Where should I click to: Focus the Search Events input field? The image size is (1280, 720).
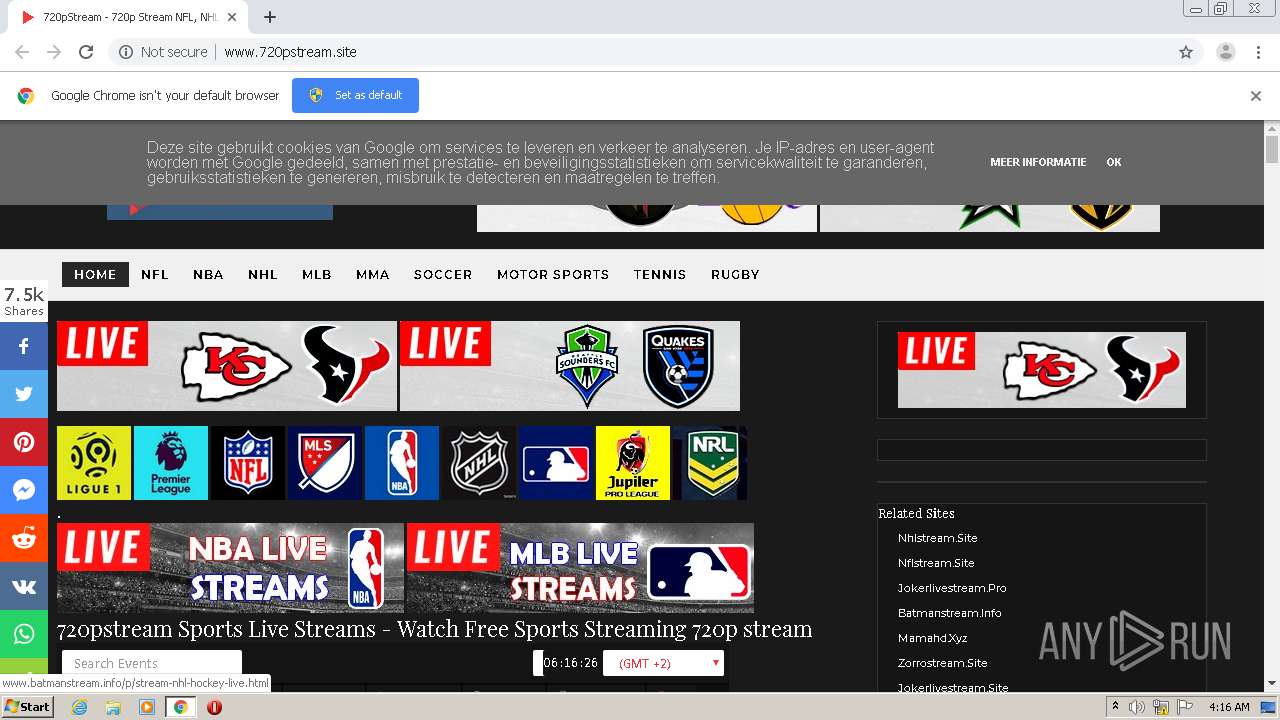(152, 663)
